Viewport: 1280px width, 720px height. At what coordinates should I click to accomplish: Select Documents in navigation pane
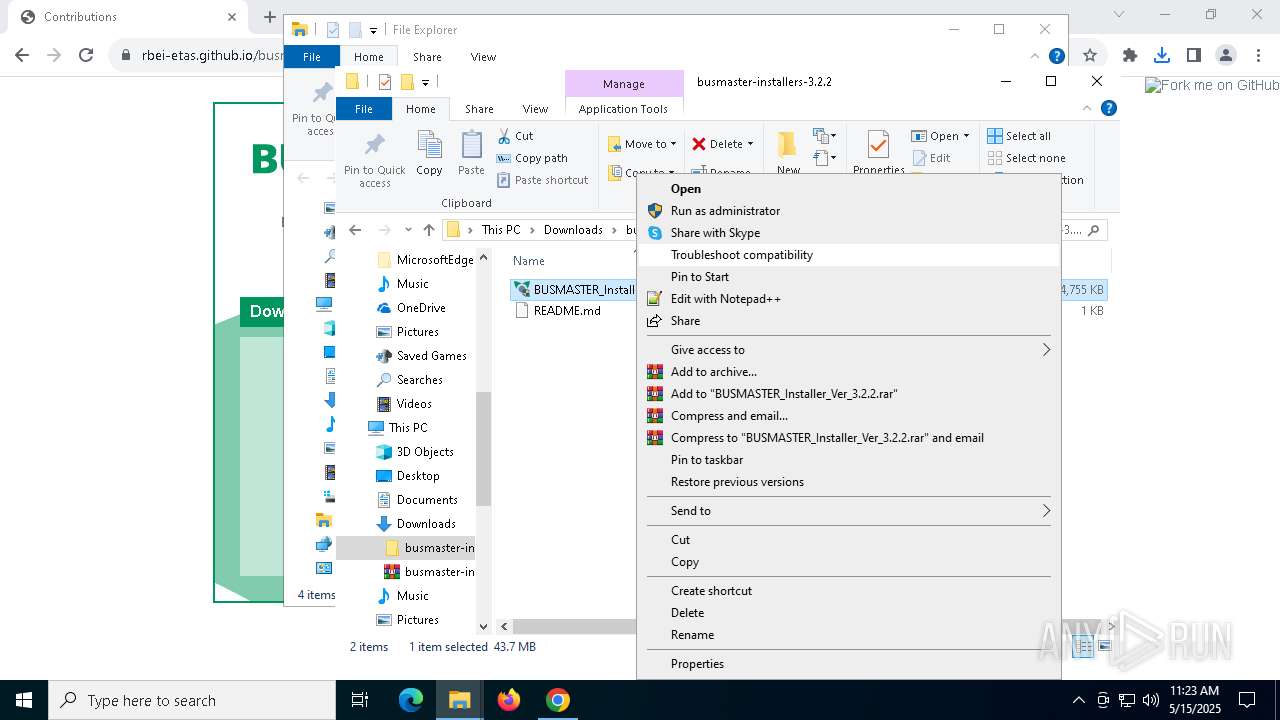[x=427, y=500]
